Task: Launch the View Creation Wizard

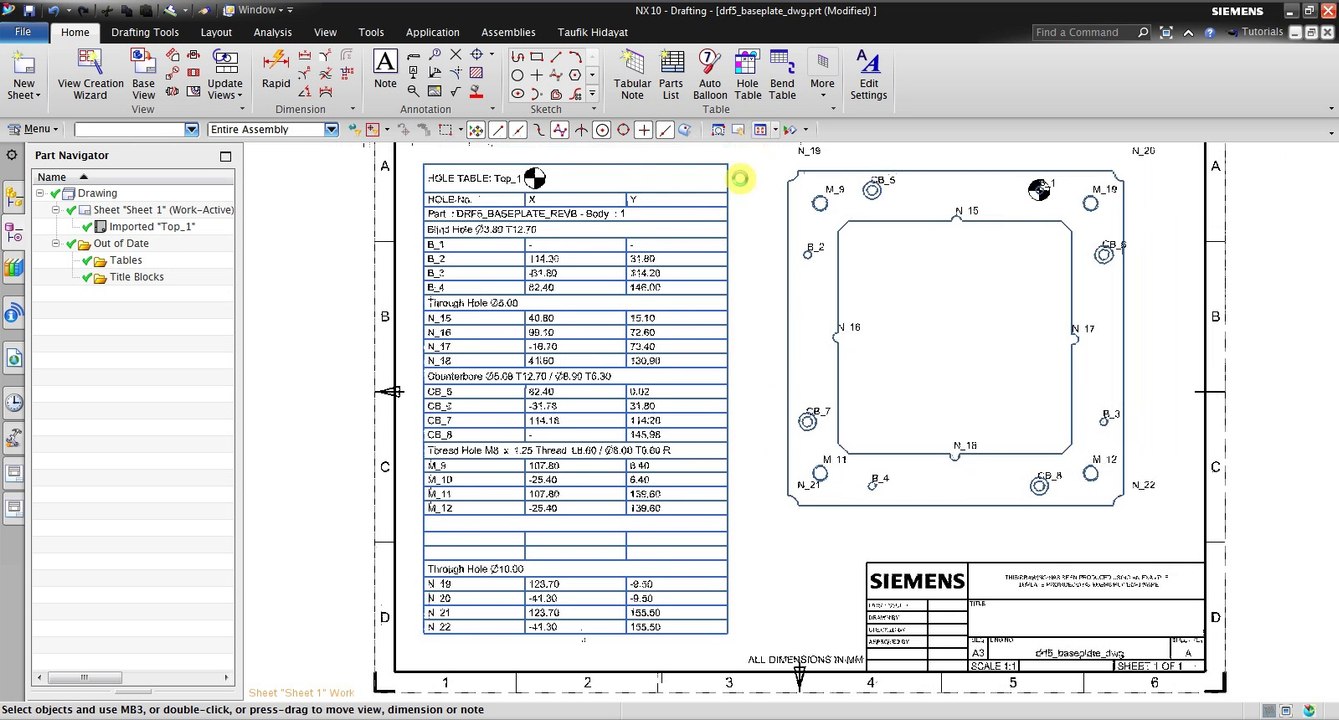Action: (90, 75)
